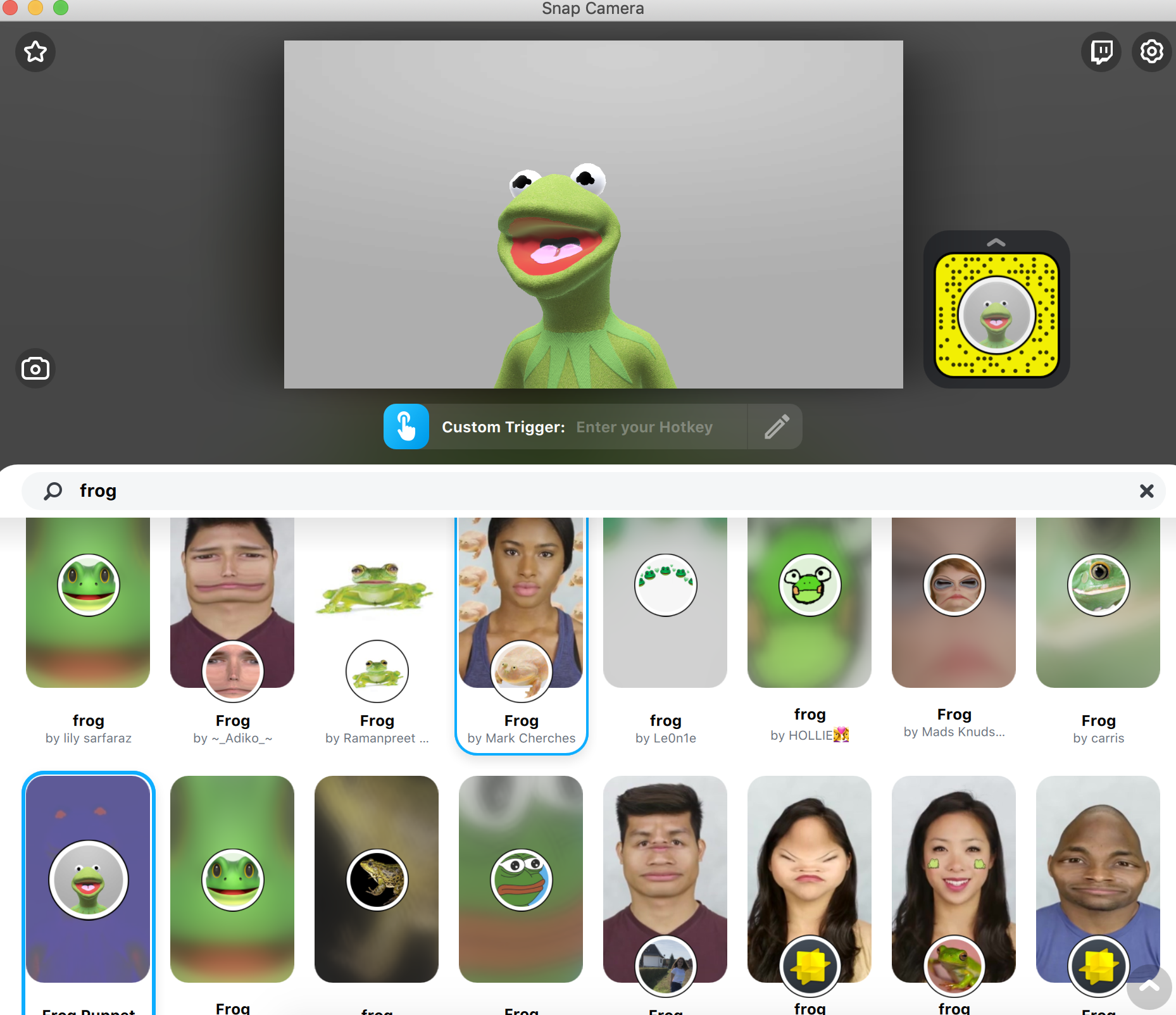Select Frog lens by Ramanpreet

tap(377, 633)
